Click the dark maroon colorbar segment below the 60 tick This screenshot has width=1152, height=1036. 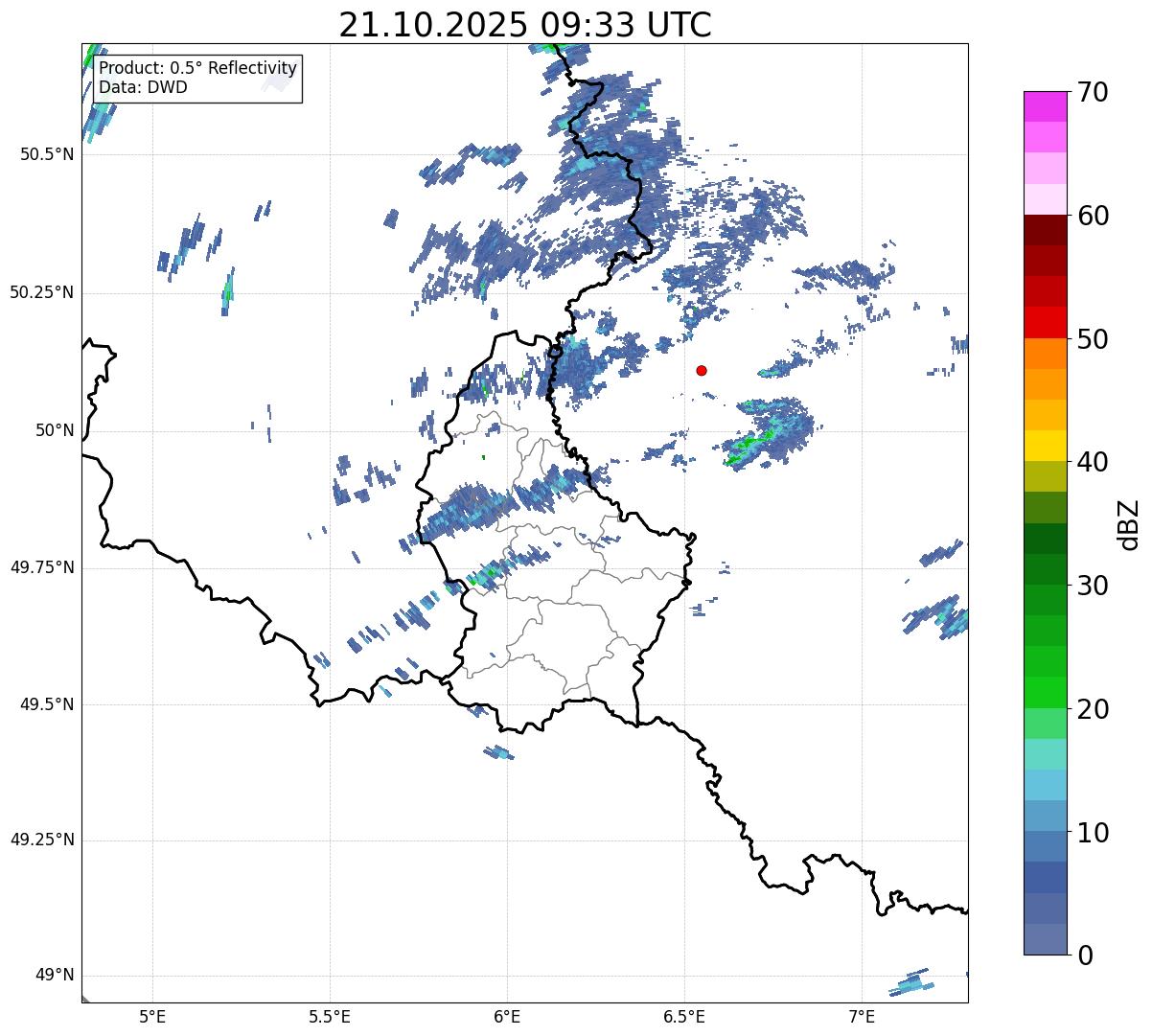pos(1046,230)
